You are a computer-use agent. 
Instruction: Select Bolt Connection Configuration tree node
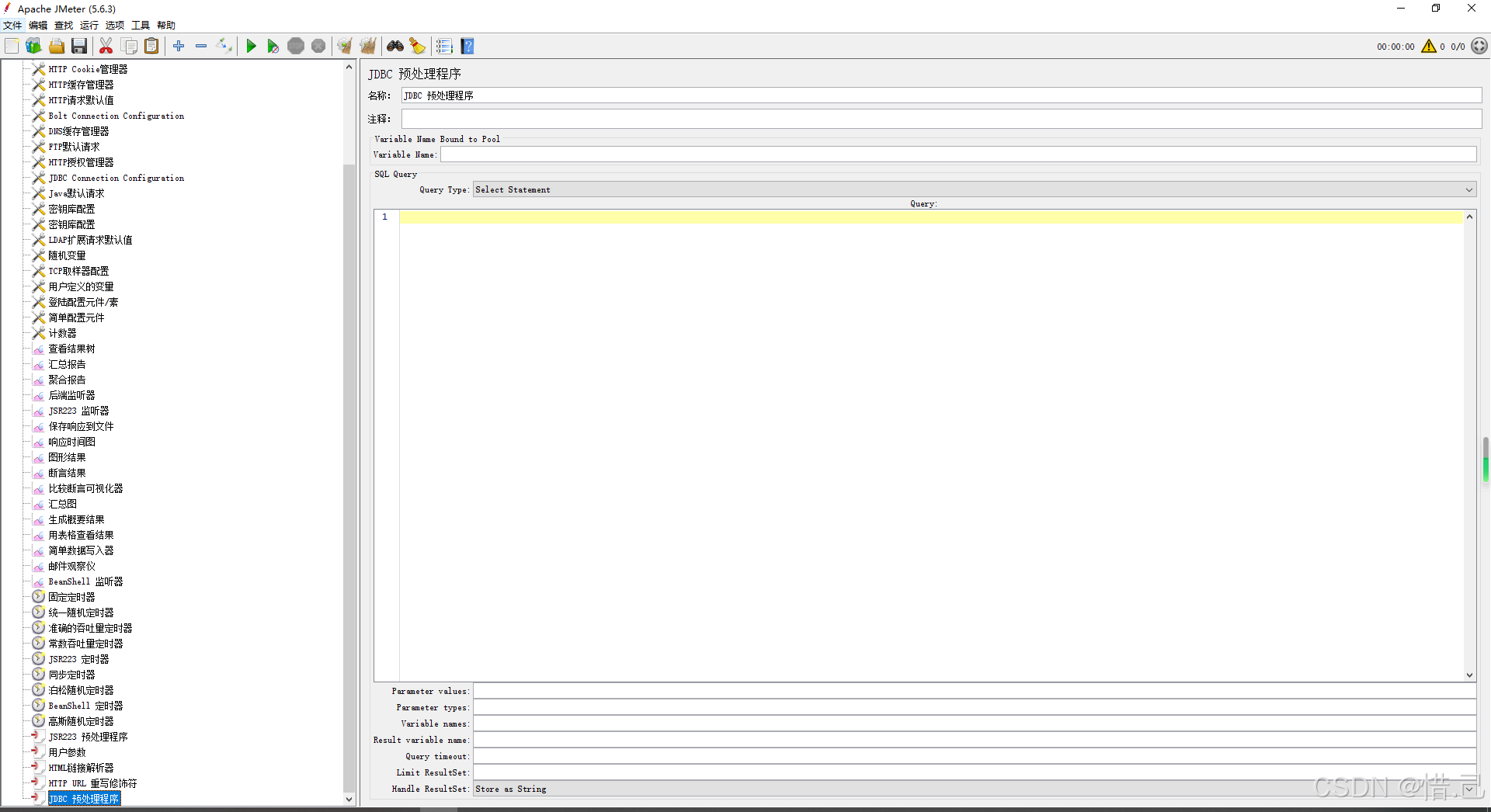(116, 116)
